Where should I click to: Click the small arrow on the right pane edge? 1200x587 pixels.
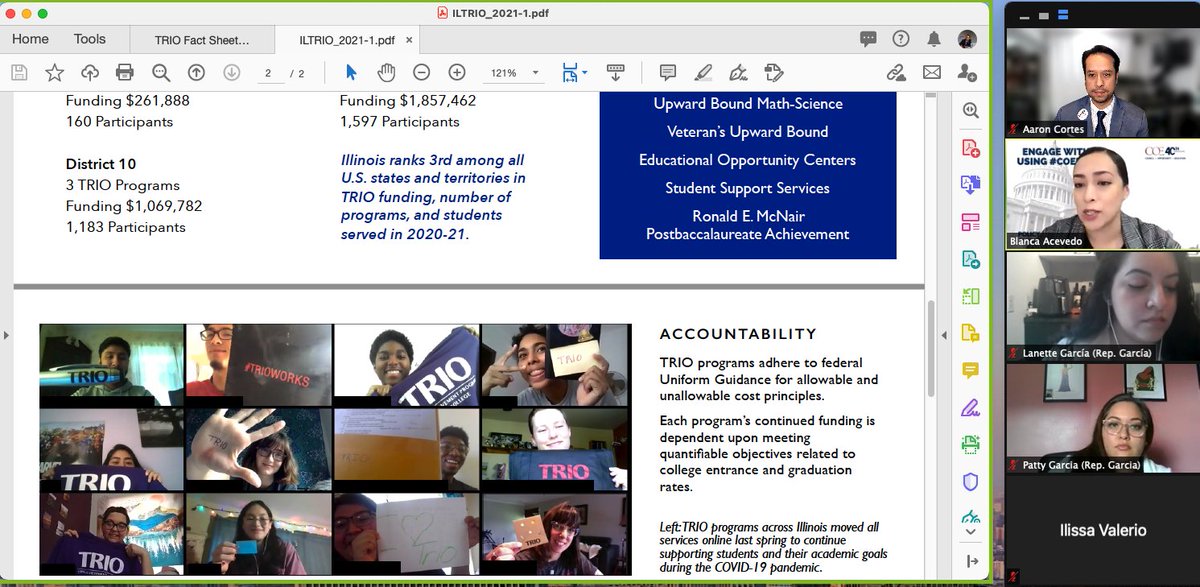pos(946,334)
